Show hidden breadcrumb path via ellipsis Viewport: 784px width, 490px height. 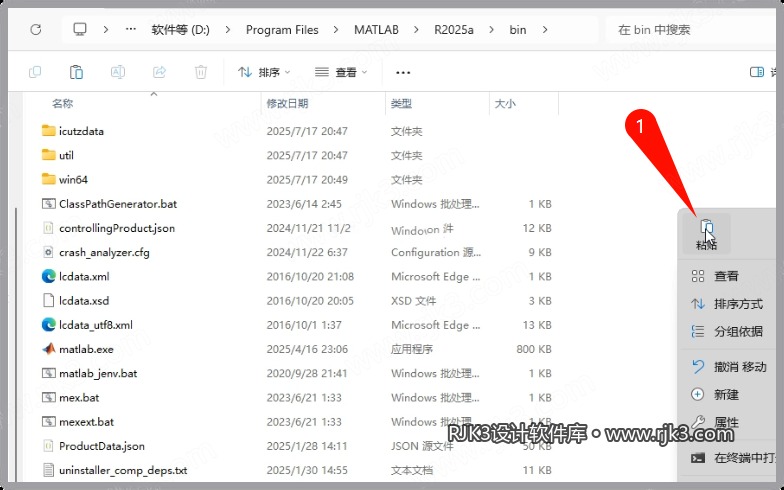click(x=131, y=29)
